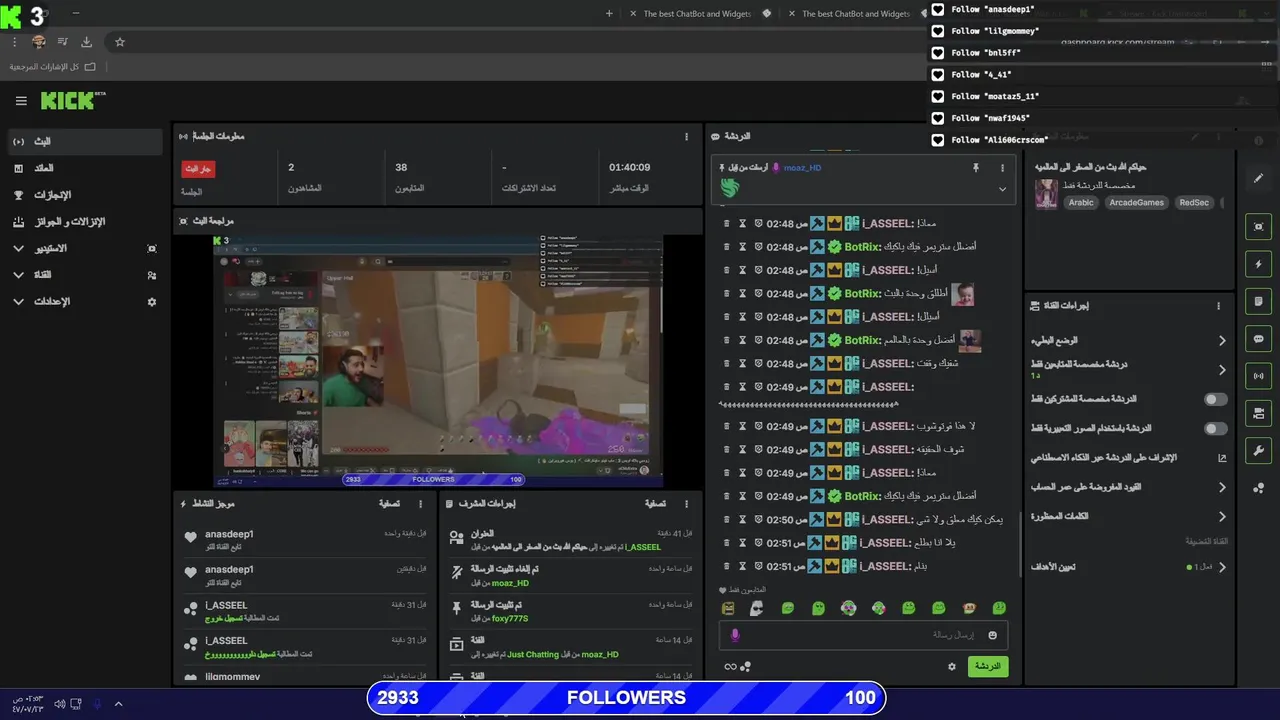Expand the pinned message chevron
Viewport: 1280px width, 720px height.
1002,189
